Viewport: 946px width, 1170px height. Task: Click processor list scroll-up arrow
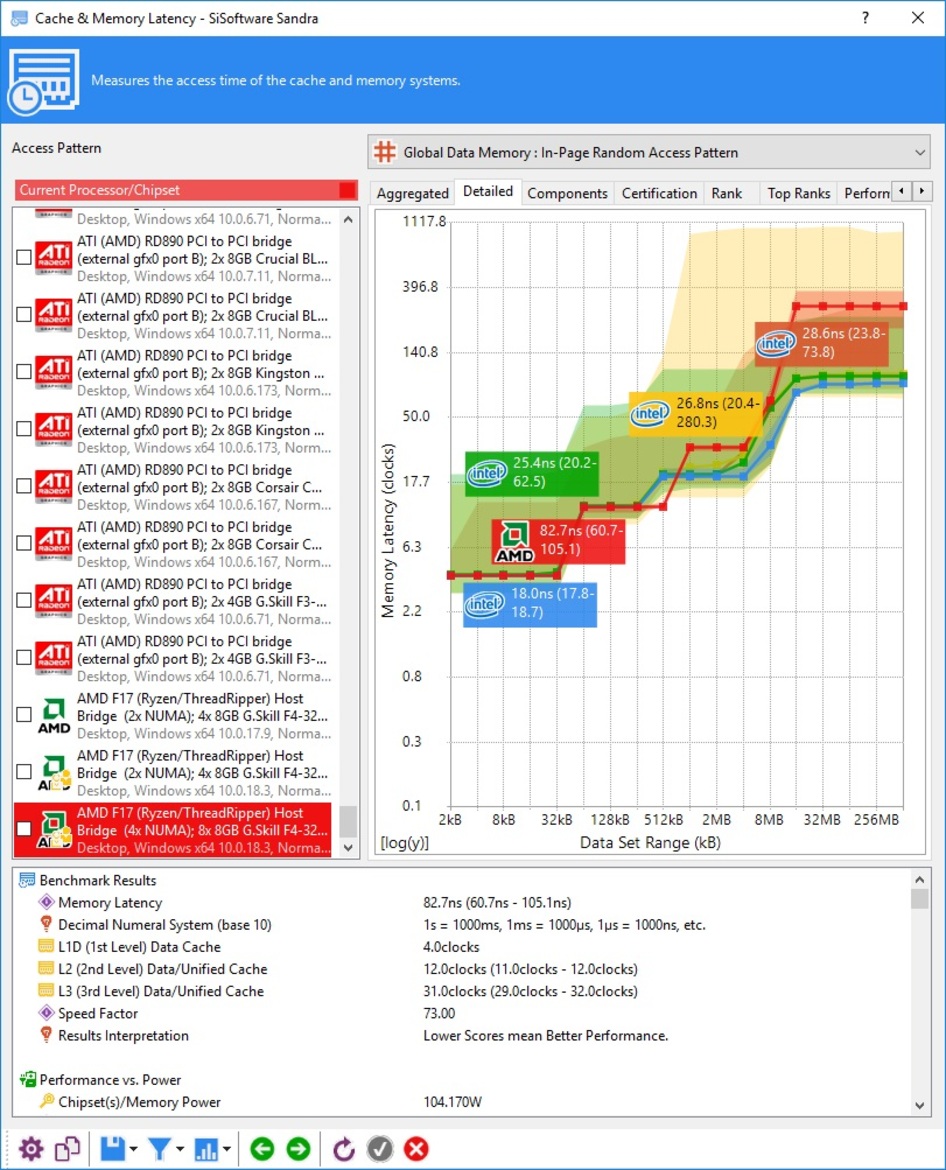pos(348,219)
